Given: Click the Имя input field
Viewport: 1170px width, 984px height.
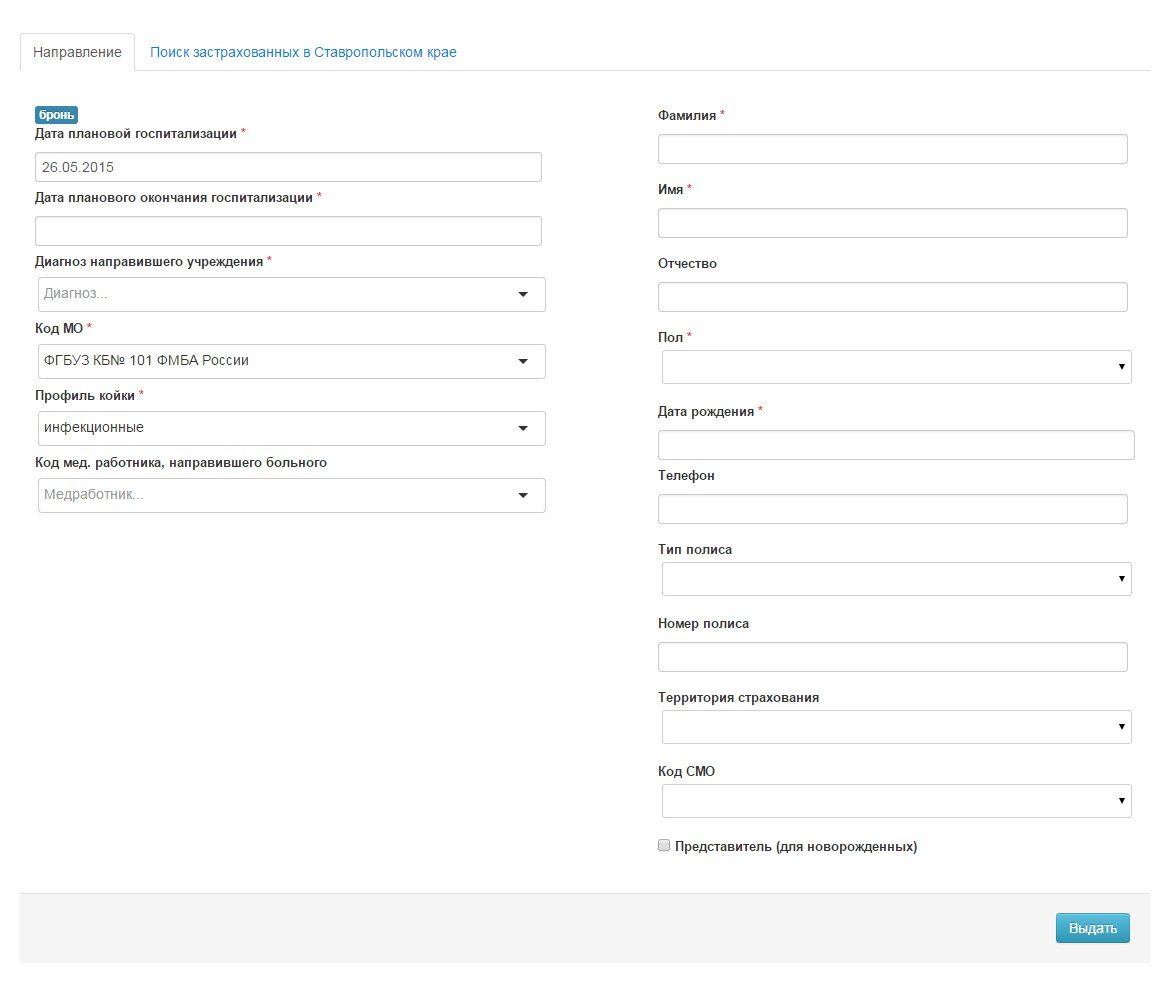Looking at the screenshot, I should (892, 223).
